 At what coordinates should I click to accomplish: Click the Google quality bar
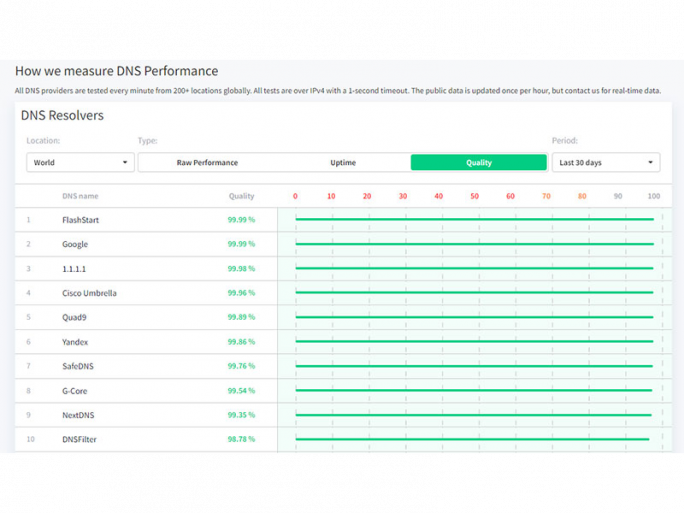pyautogui.click(x=475, y=244)
